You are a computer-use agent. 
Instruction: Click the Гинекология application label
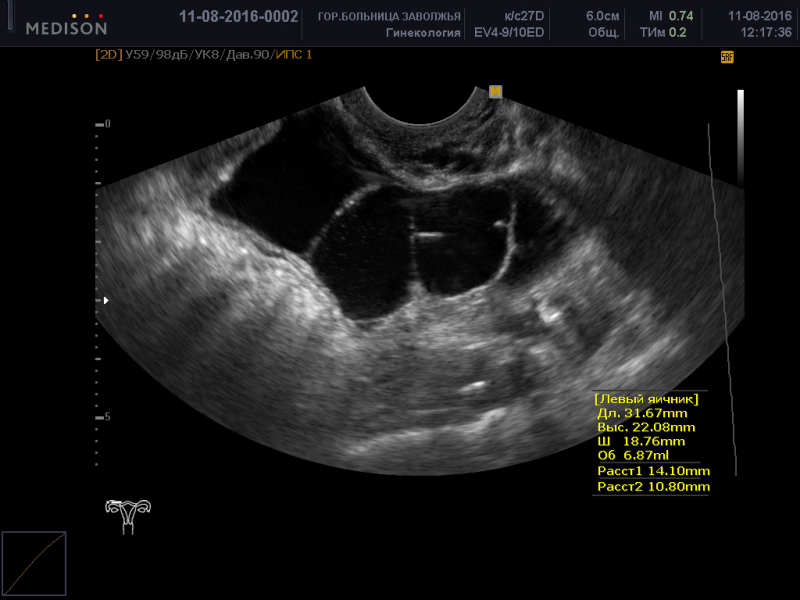click(x=423, y=33)
